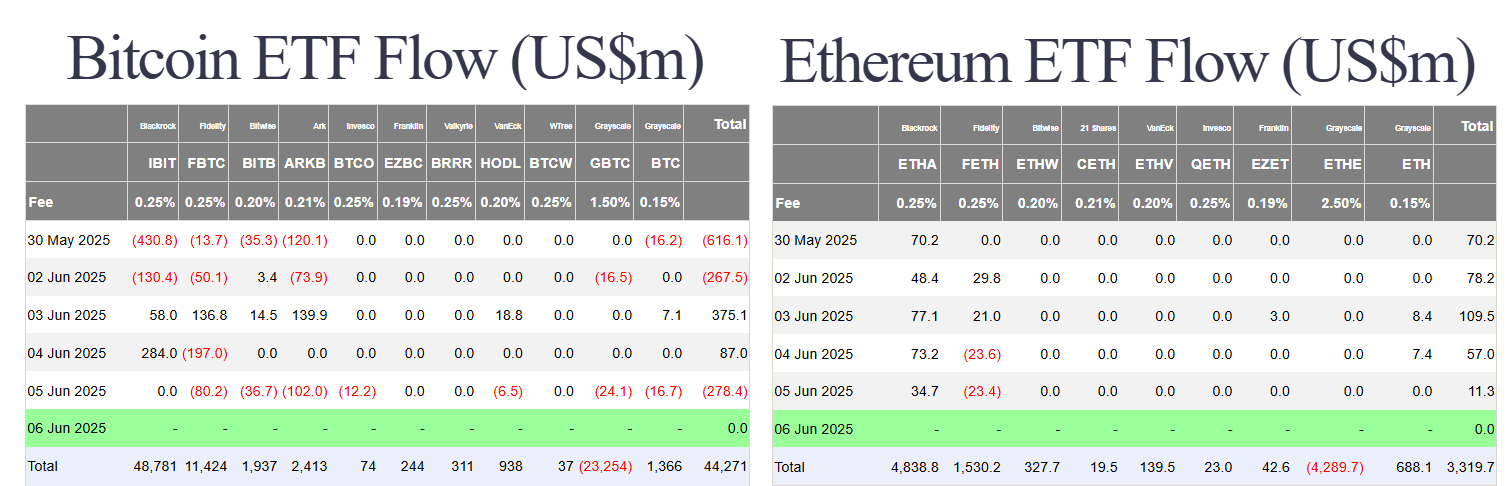This screenshot has height=486, width=1508.
Task: Click the Bitcoin ETF Flow title
Action: pyautogui.click(x=386, y=60)
